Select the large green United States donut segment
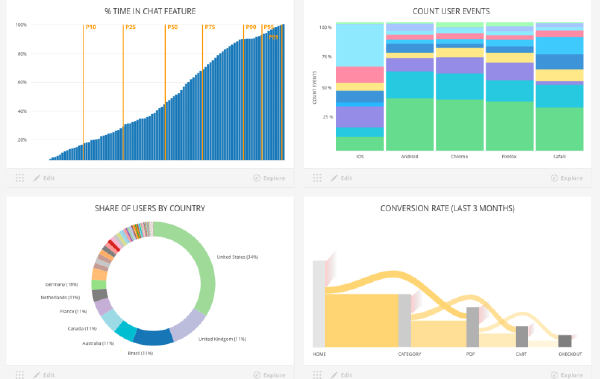Image resolution: width=600 pixels, height=379 pixels. coord(204,264)
